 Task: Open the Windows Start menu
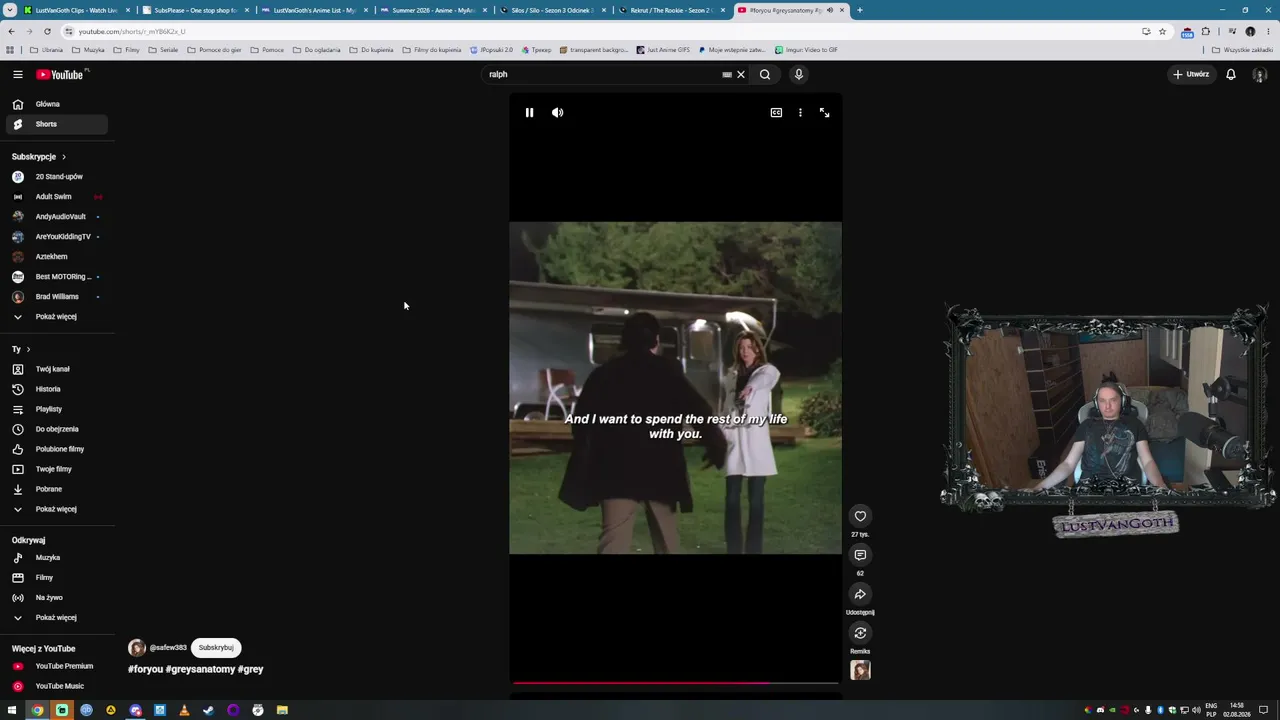[12, 710]
